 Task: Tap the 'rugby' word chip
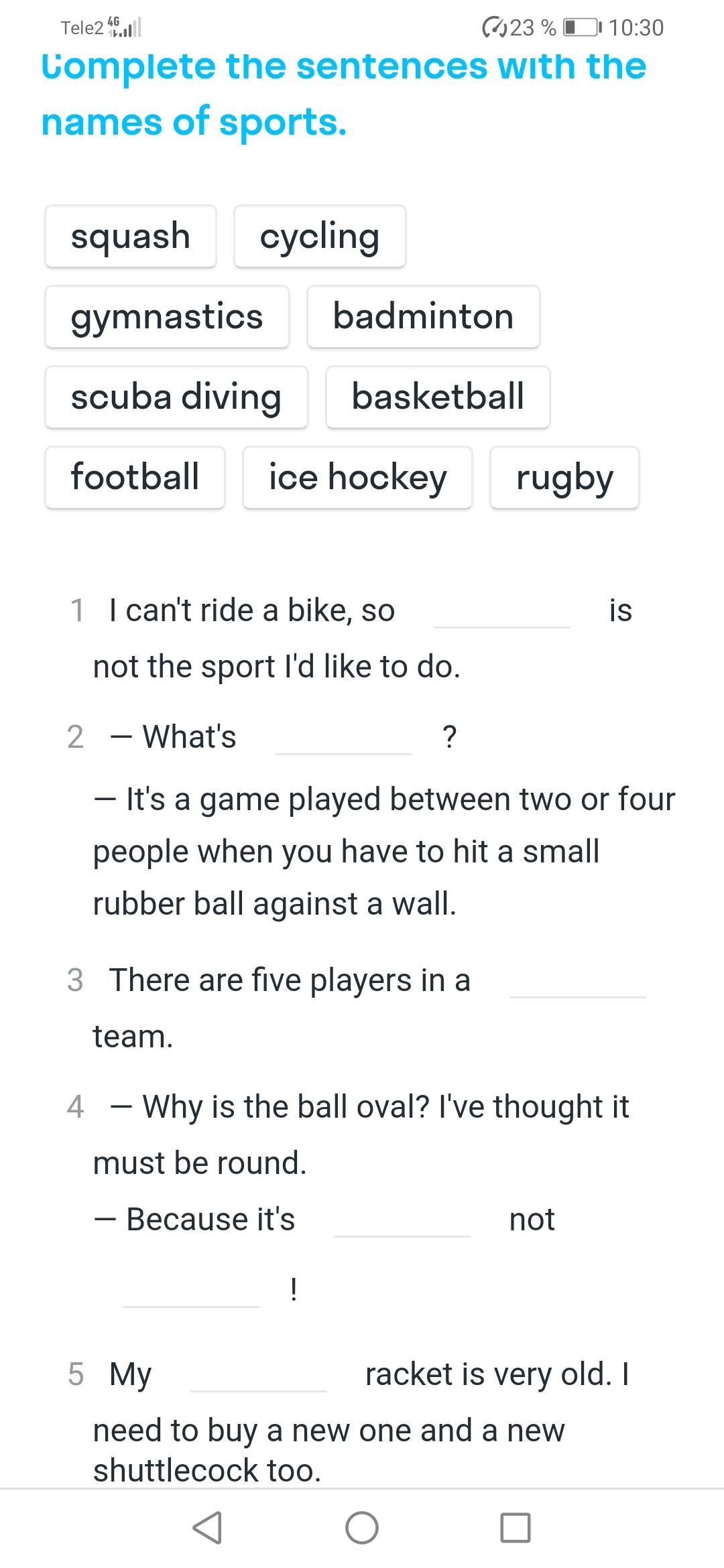(x=564, y=478)
